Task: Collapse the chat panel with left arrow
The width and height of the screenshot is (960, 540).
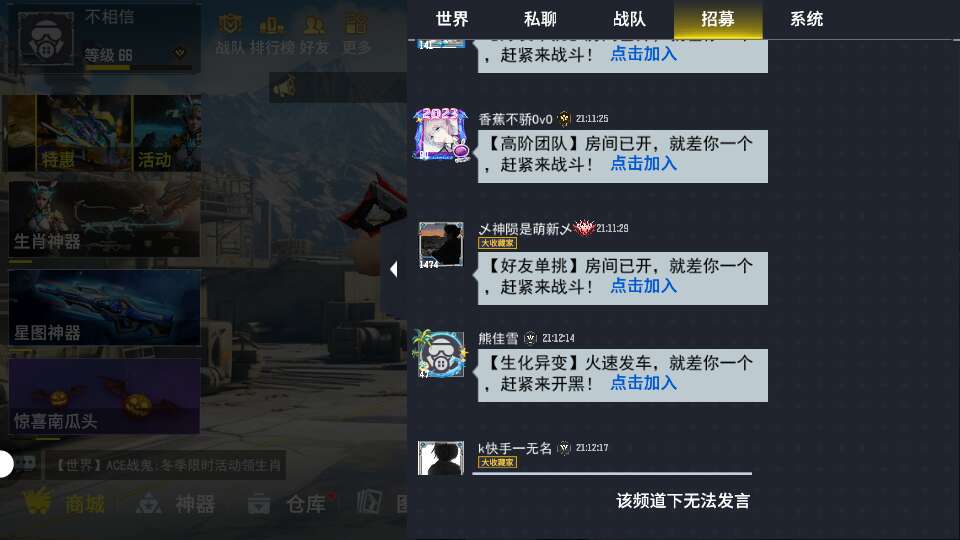Action: [394, 269]
